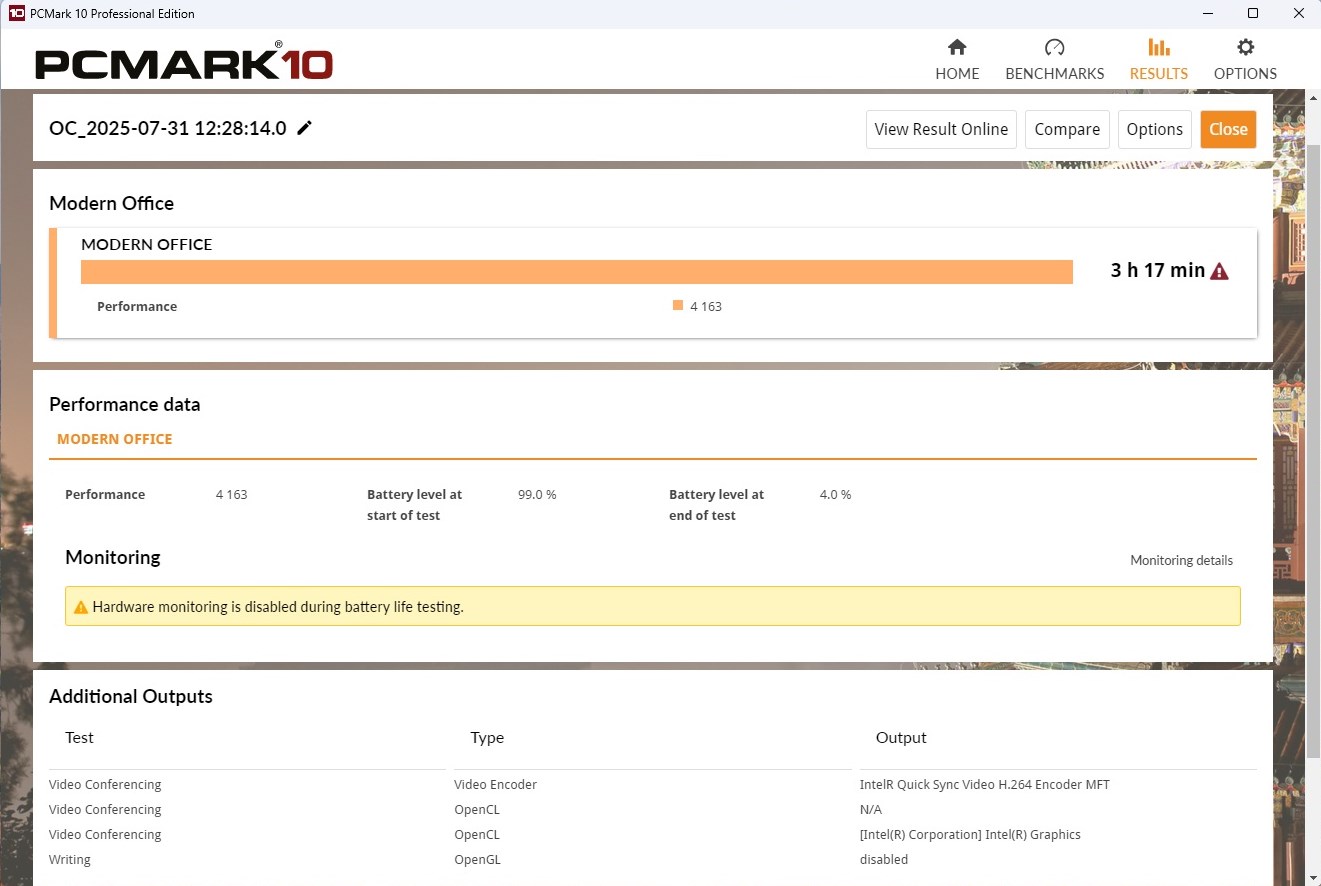Click the Monitoring heading

(x=113, y=557)
